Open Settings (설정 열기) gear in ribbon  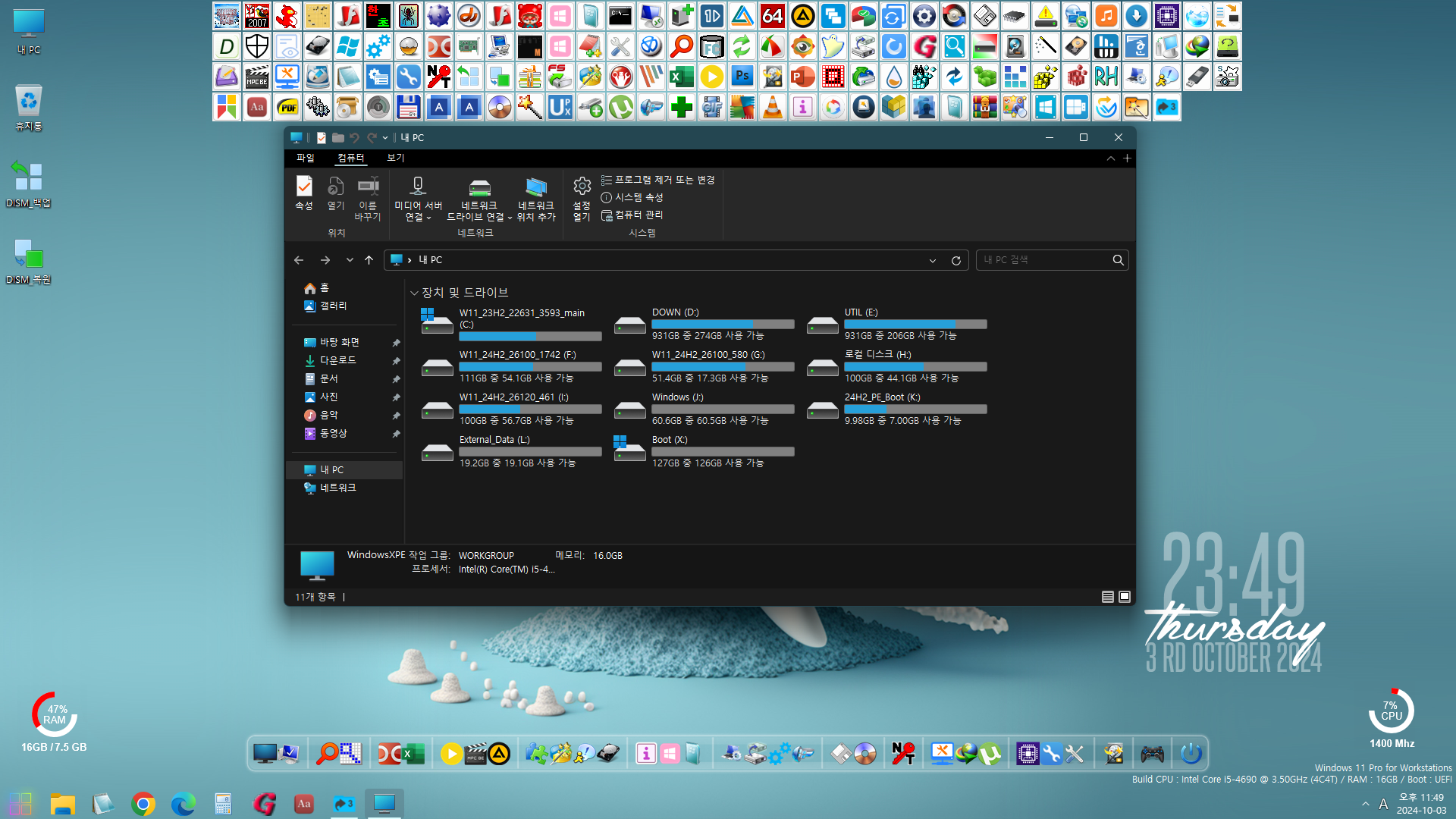tap(582, 199)
